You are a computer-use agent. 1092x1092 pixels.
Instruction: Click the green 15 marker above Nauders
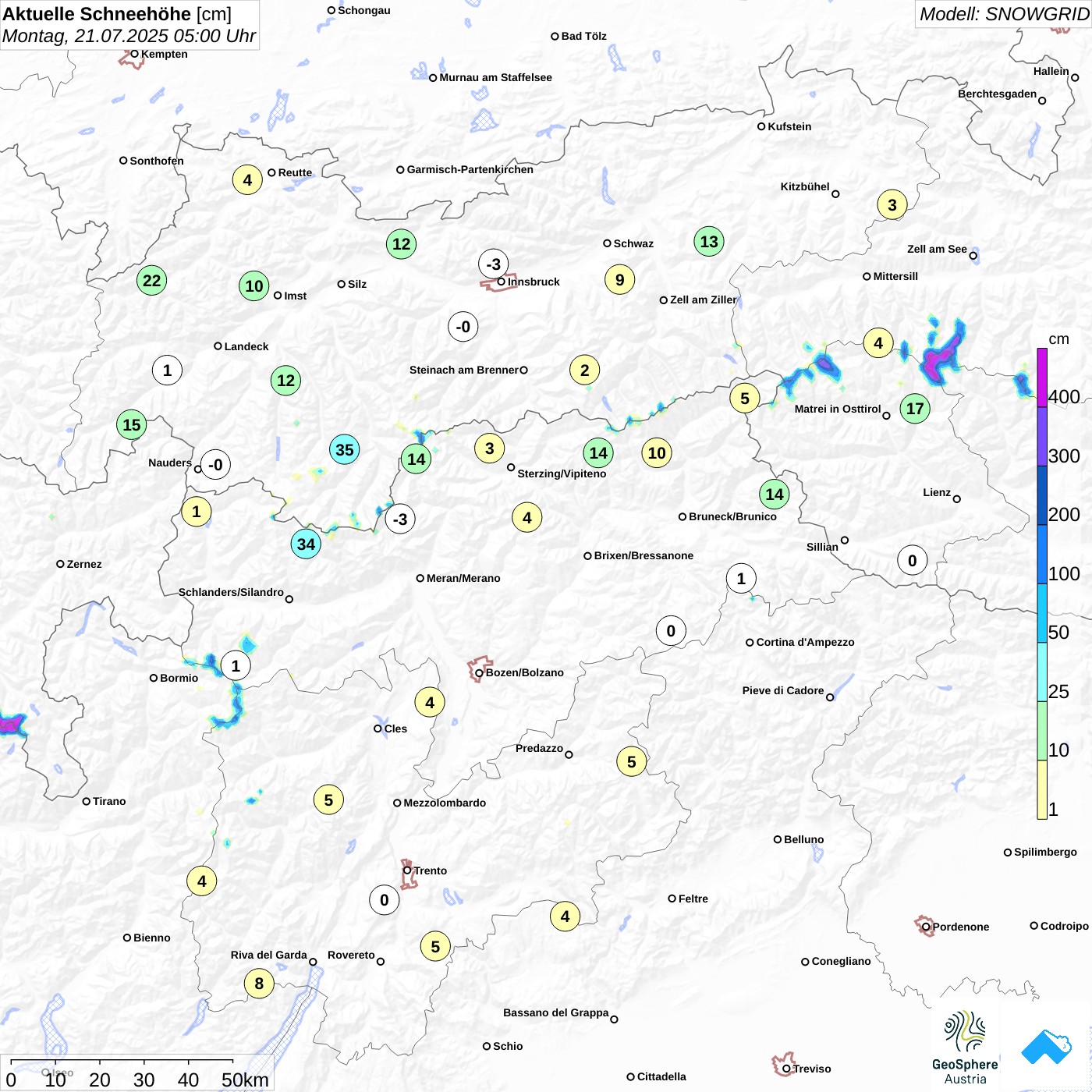pyautogui.click(x=132, y=424)
